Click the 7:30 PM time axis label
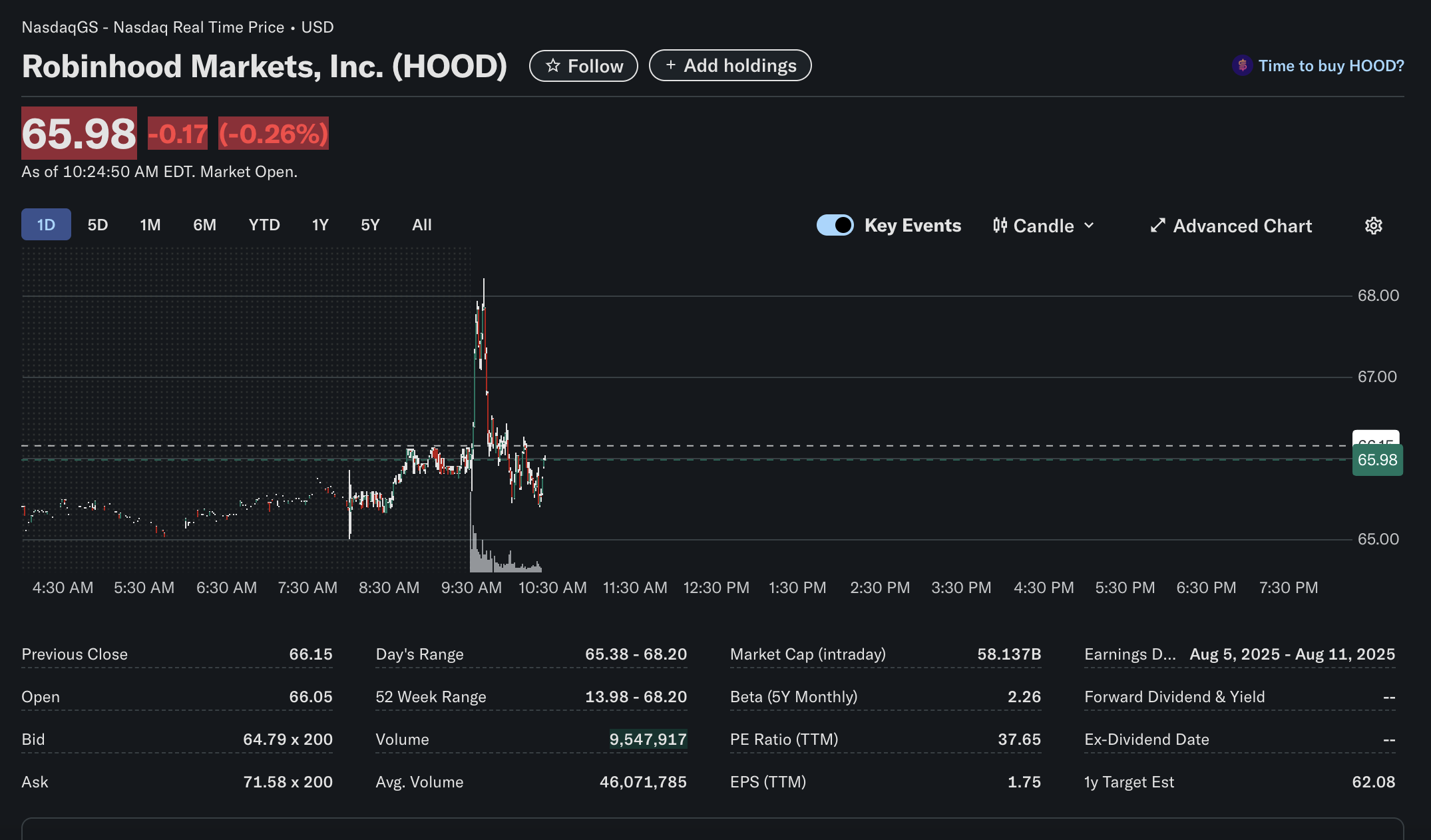The width and height of the screenshot is (1431, 840). click(x=1289, y=588)
